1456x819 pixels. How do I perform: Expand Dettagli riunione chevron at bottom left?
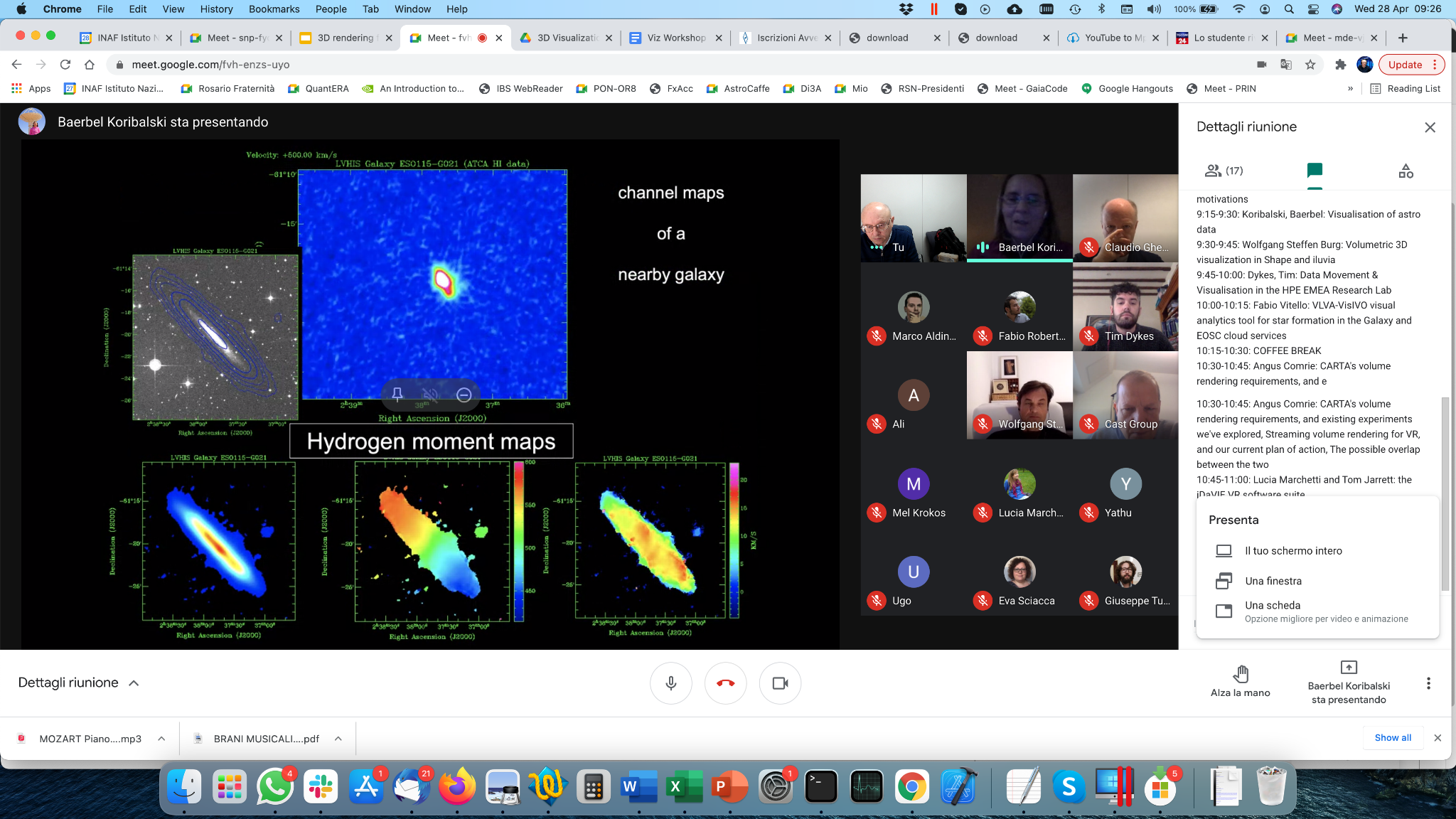[134, 683]
